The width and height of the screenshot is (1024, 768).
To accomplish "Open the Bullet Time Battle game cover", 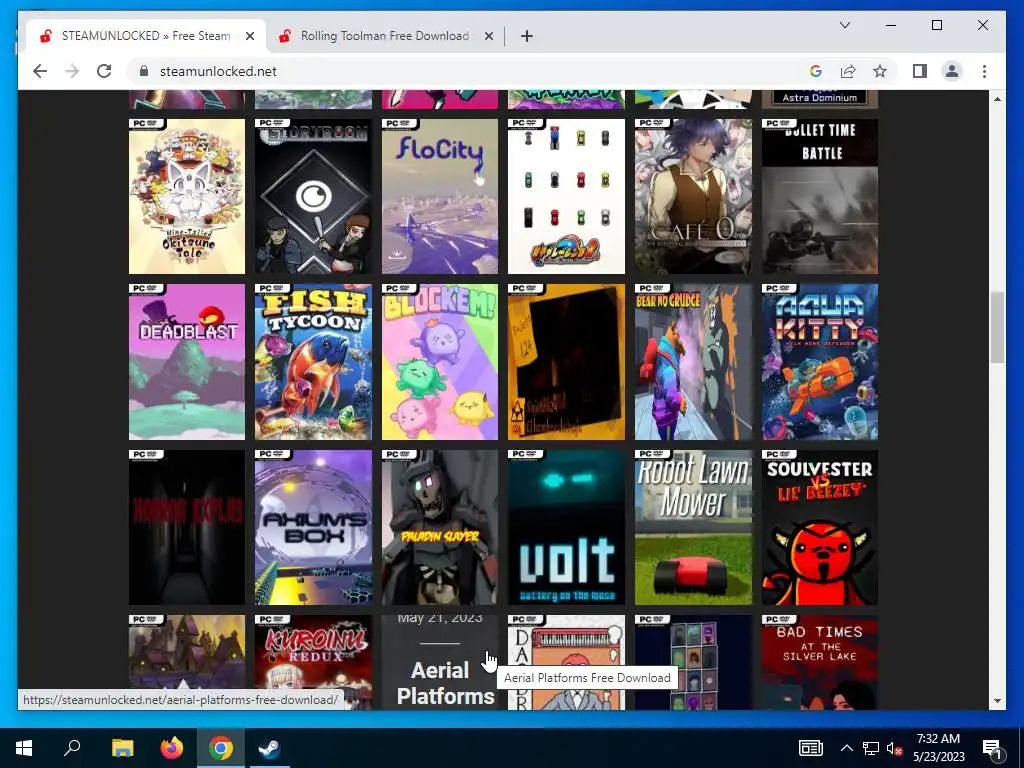I will pos(820,196).
